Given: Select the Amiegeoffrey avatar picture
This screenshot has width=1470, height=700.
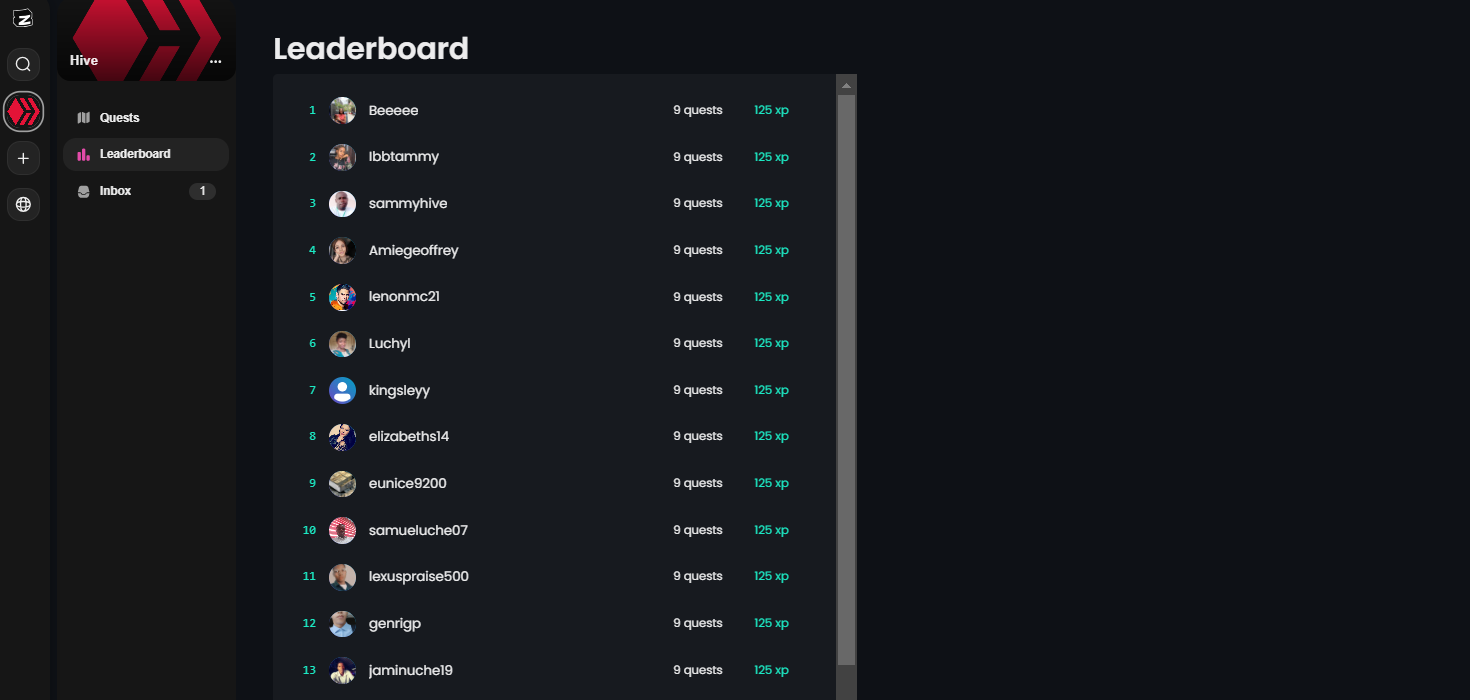Looking at the screenshot, I should pos(343,250).
